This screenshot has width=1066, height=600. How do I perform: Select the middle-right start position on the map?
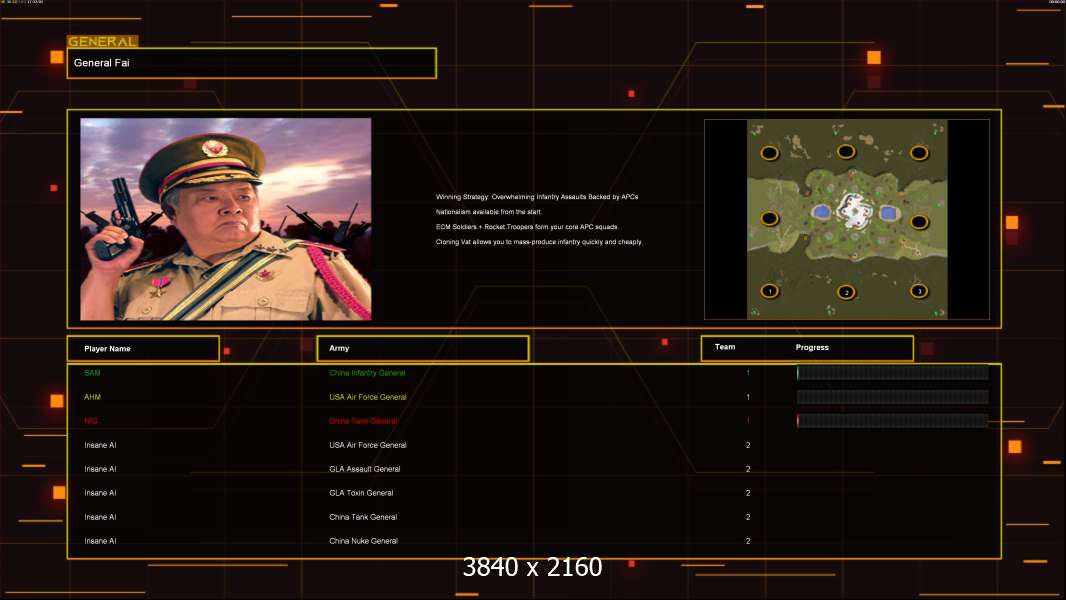click(919, 221)
